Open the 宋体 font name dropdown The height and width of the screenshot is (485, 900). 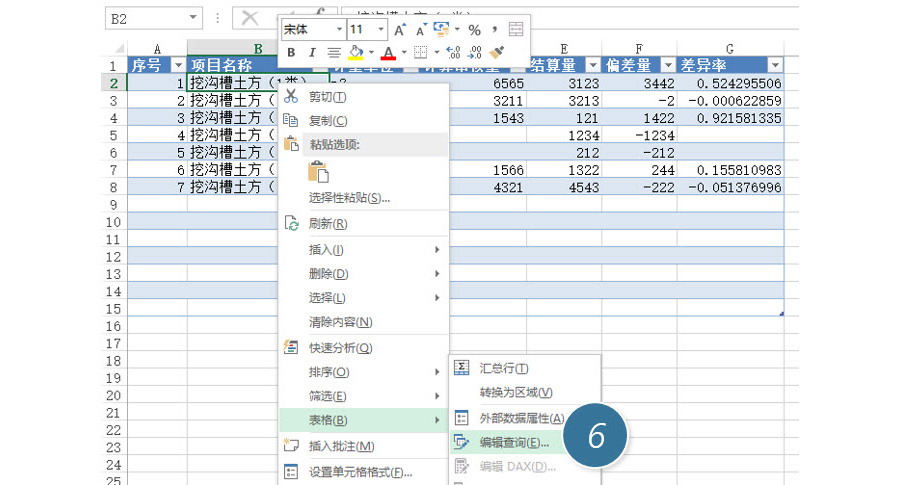pos(339,29)
